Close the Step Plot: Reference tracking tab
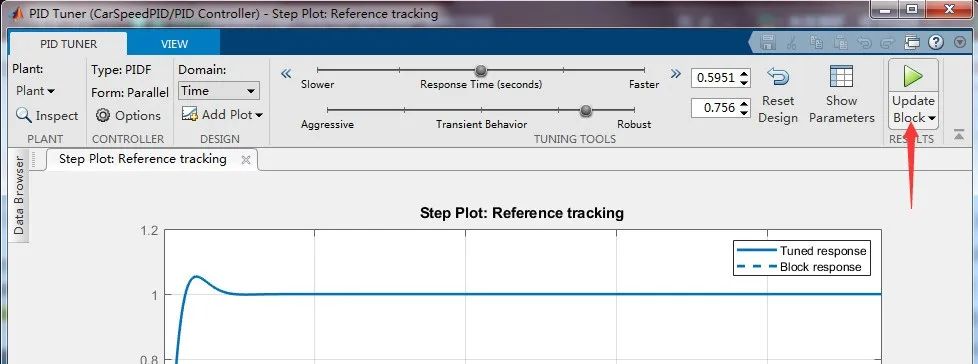Screen dimensions: 978x364 246,160
